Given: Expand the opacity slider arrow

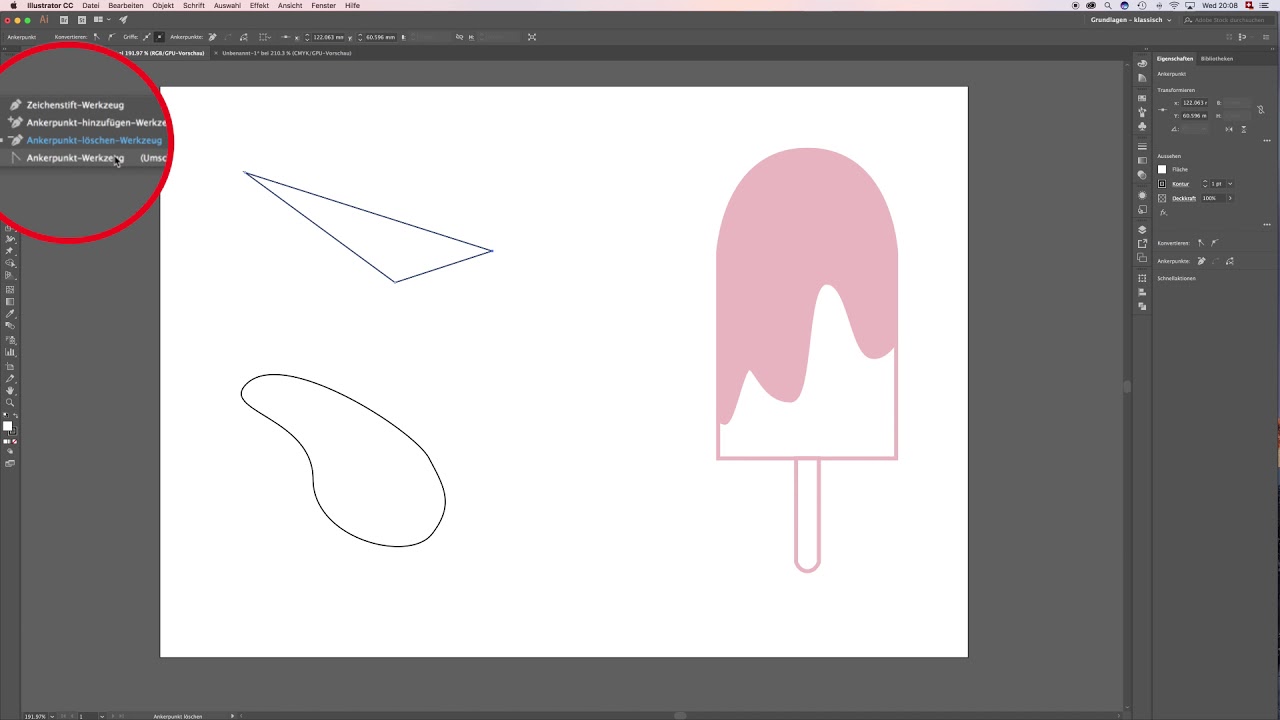Looking at the screenshot, I should (x=1230, y=198).
